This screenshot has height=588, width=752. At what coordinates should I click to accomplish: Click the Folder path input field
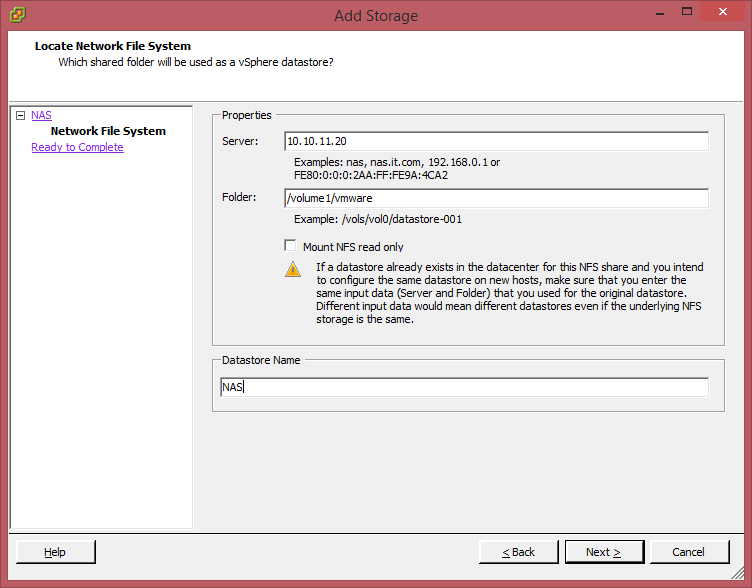click(496, 198)
